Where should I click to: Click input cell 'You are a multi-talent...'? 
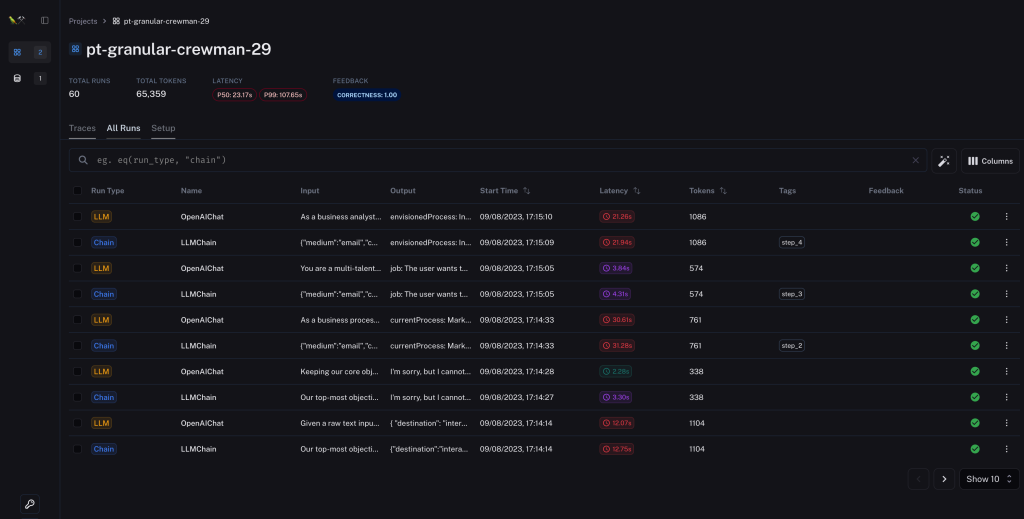click(x=341, y=268)
